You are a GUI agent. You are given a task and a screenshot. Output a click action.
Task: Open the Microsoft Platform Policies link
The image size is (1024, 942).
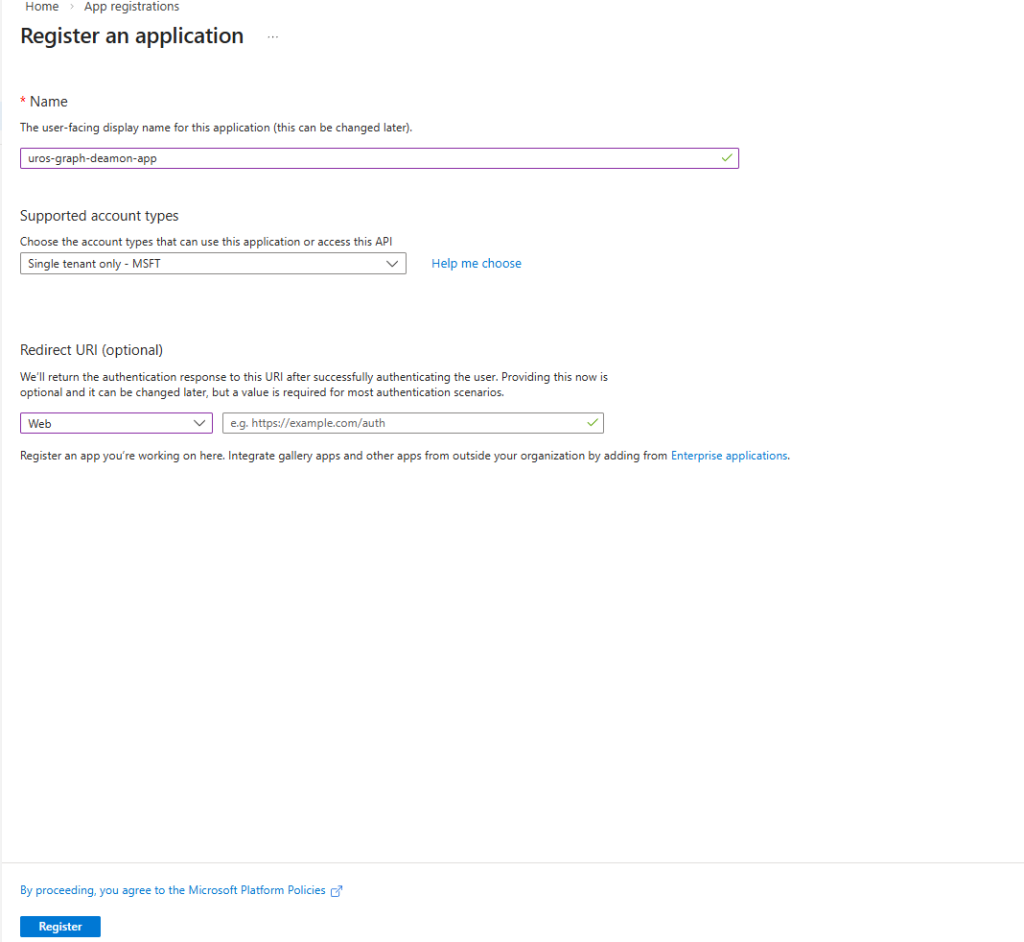(x=173, y=890)
